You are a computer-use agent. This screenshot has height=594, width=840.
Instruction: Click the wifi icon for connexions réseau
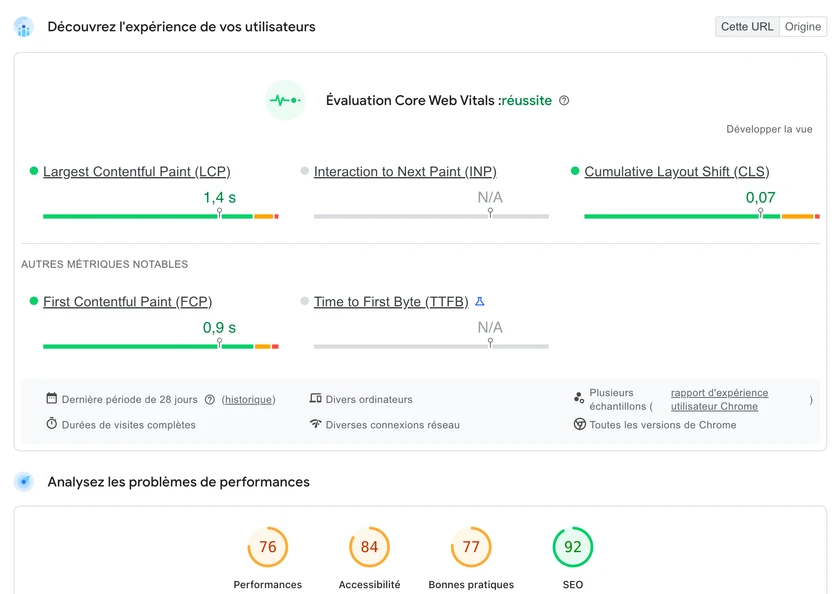click(316, 424)
